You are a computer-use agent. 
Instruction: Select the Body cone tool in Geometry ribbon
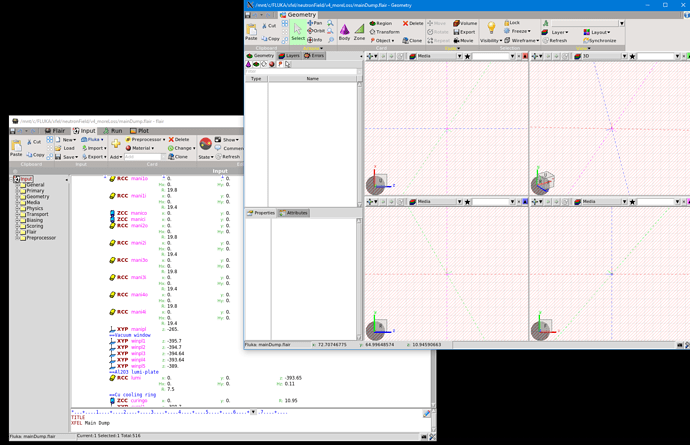344,32
